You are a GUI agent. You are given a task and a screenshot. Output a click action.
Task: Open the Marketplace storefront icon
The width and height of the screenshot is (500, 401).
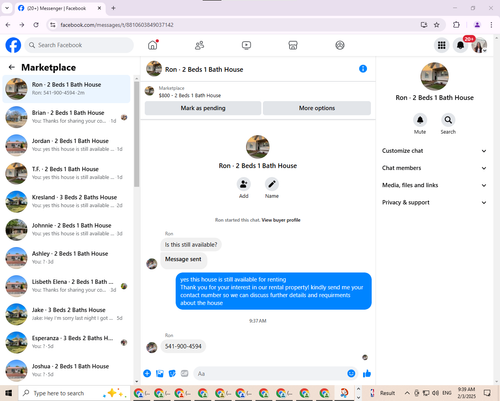click(x=293, y=45)
